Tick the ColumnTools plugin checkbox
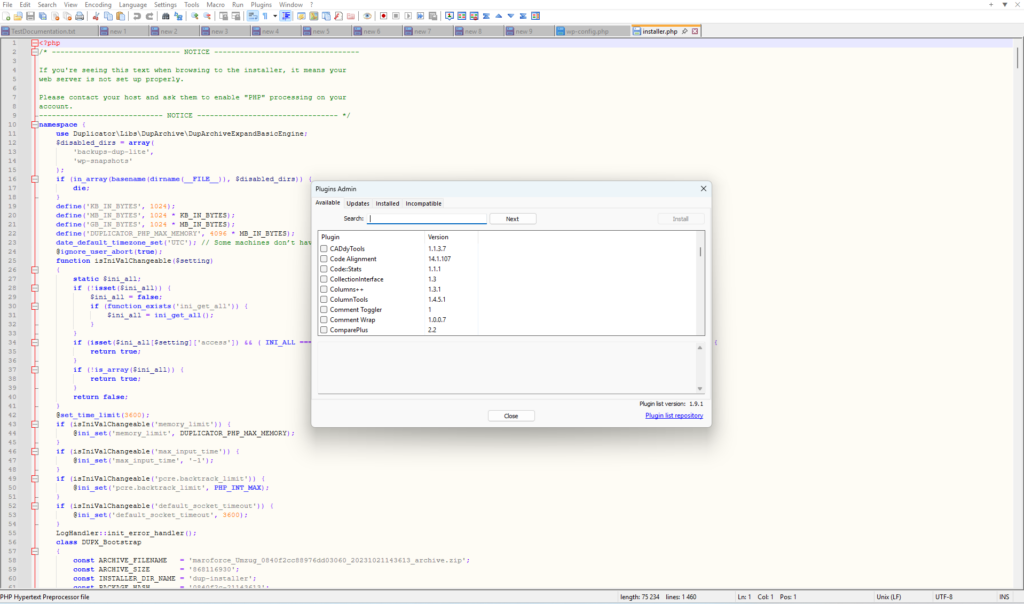The image size is (1024, 604). tap(324, 299)
